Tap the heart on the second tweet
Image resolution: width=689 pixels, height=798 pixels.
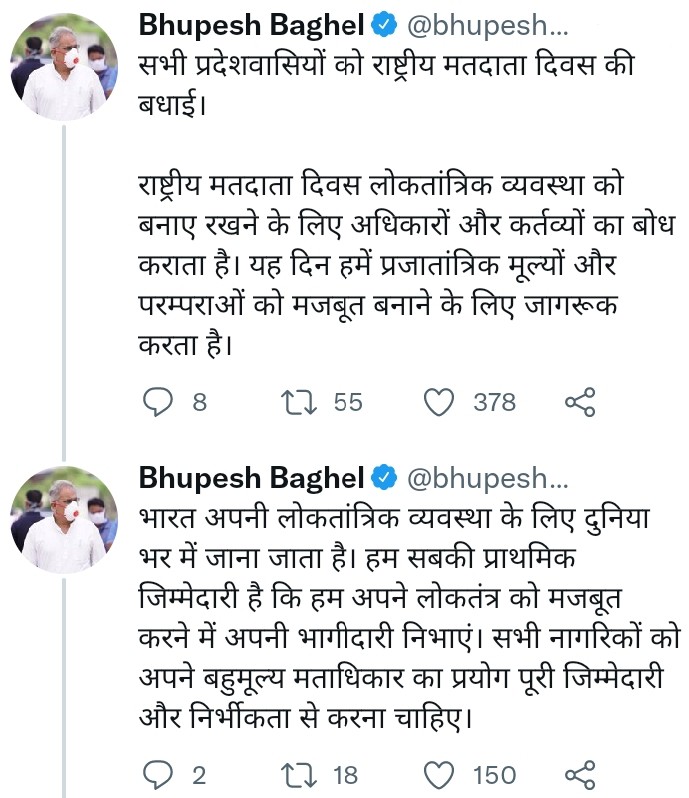(x=439, y=774)
